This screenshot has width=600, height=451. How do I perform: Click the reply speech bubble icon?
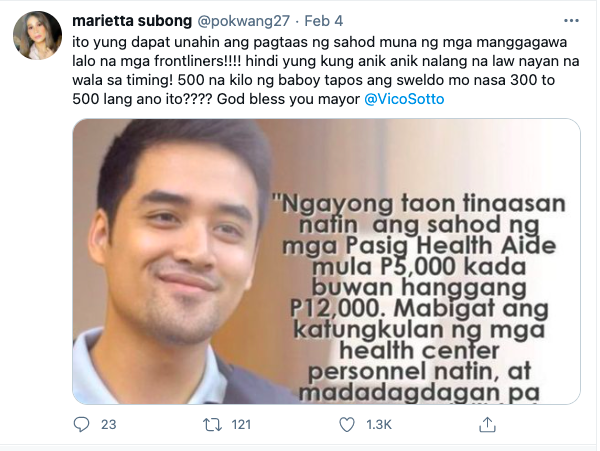[81, 425]
